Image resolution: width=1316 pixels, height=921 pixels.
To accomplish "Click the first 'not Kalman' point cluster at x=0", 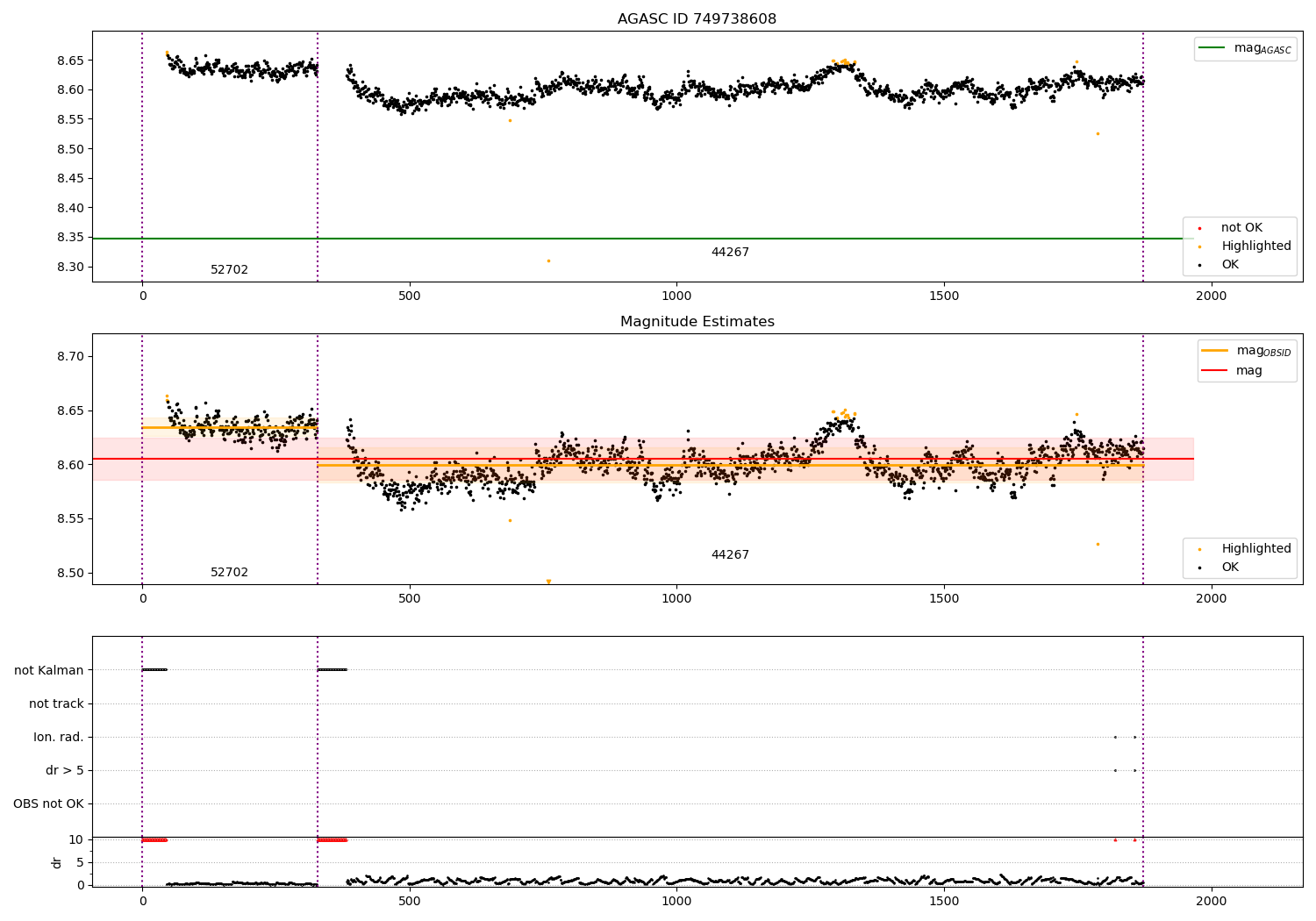I will [x=154, y=670].
